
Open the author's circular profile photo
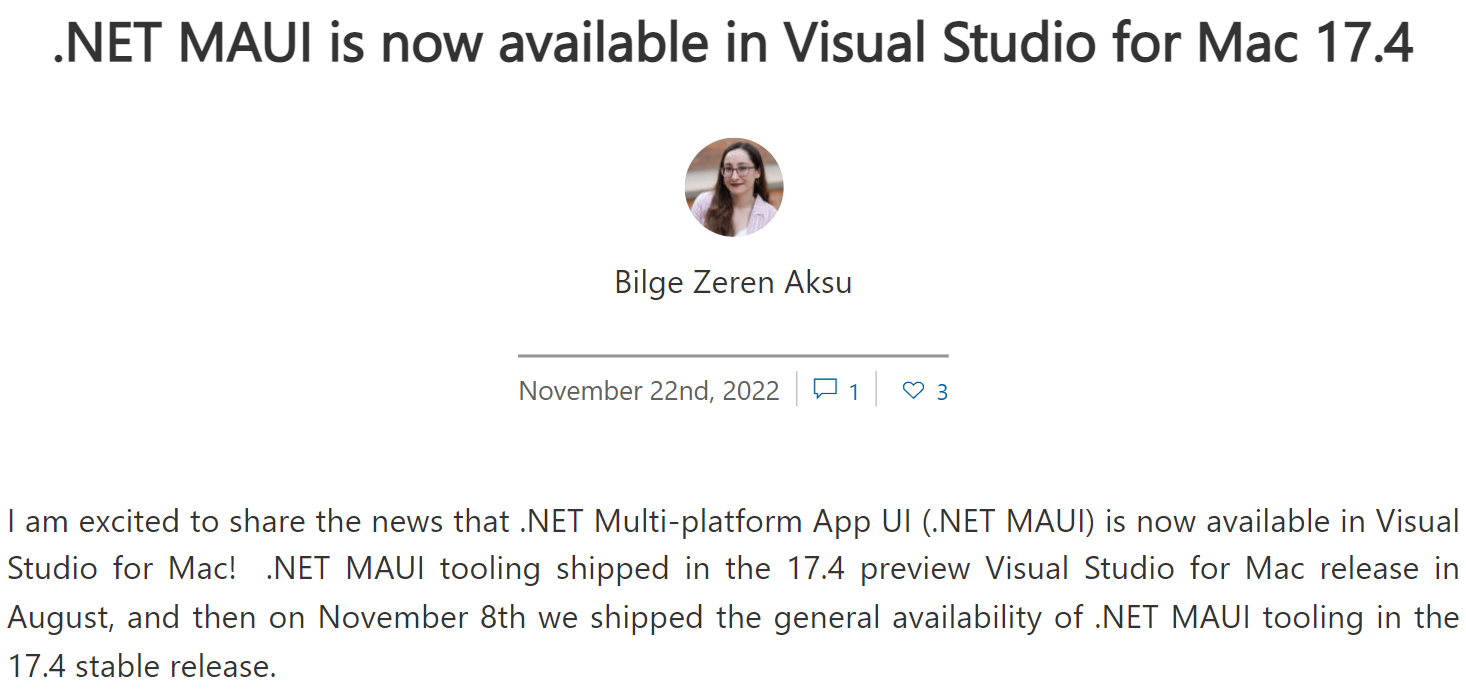[733, 187]
